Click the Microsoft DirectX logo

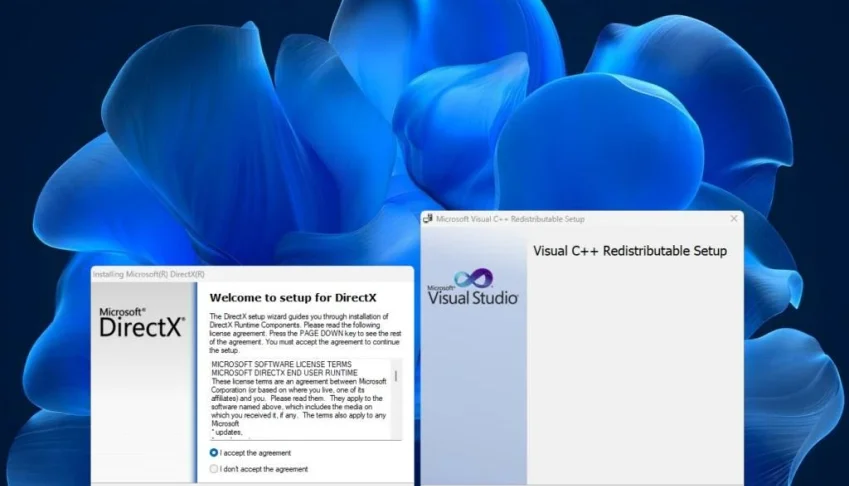pyautogui.click(x=142, y=323)
